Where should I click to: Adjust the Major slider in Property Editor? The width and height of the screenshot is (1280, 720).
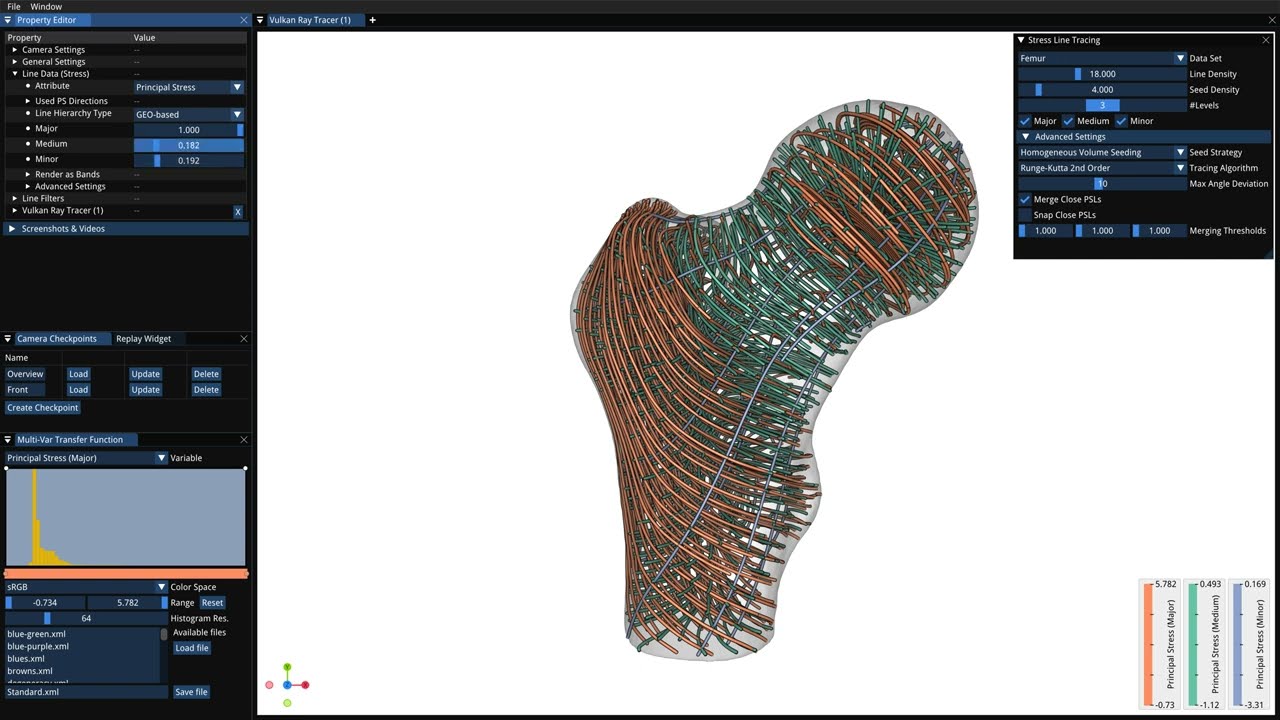189,130
